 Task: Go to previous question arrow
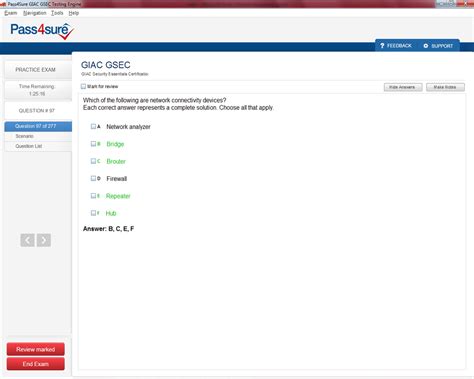(27, 240)
